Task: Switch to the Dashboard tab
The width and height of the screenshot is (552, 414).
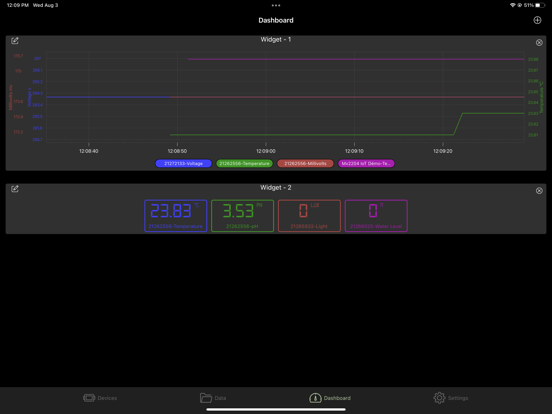Action: [330, 398]
